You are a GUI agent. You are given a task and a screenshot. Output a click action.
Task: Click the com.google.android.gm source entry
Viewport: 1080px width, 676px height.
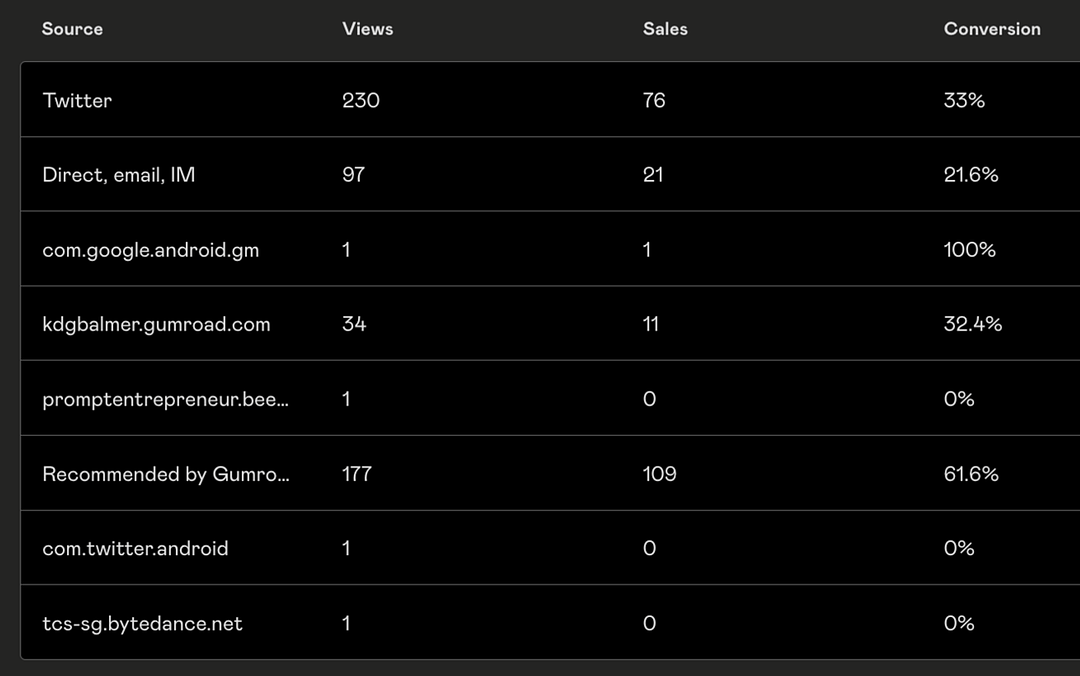tap(150, 250)
